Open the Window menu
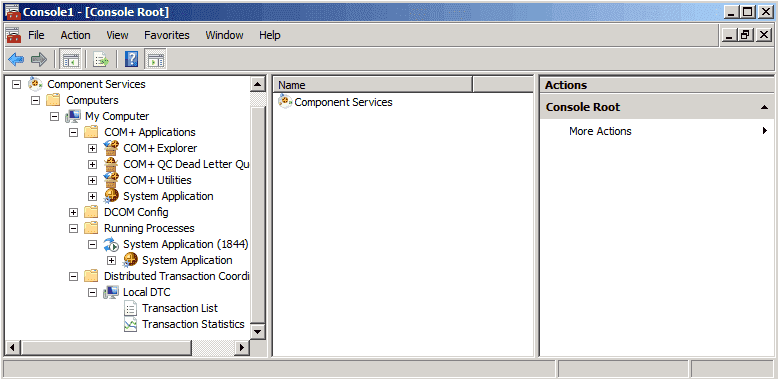 click(x=224, y=35)
